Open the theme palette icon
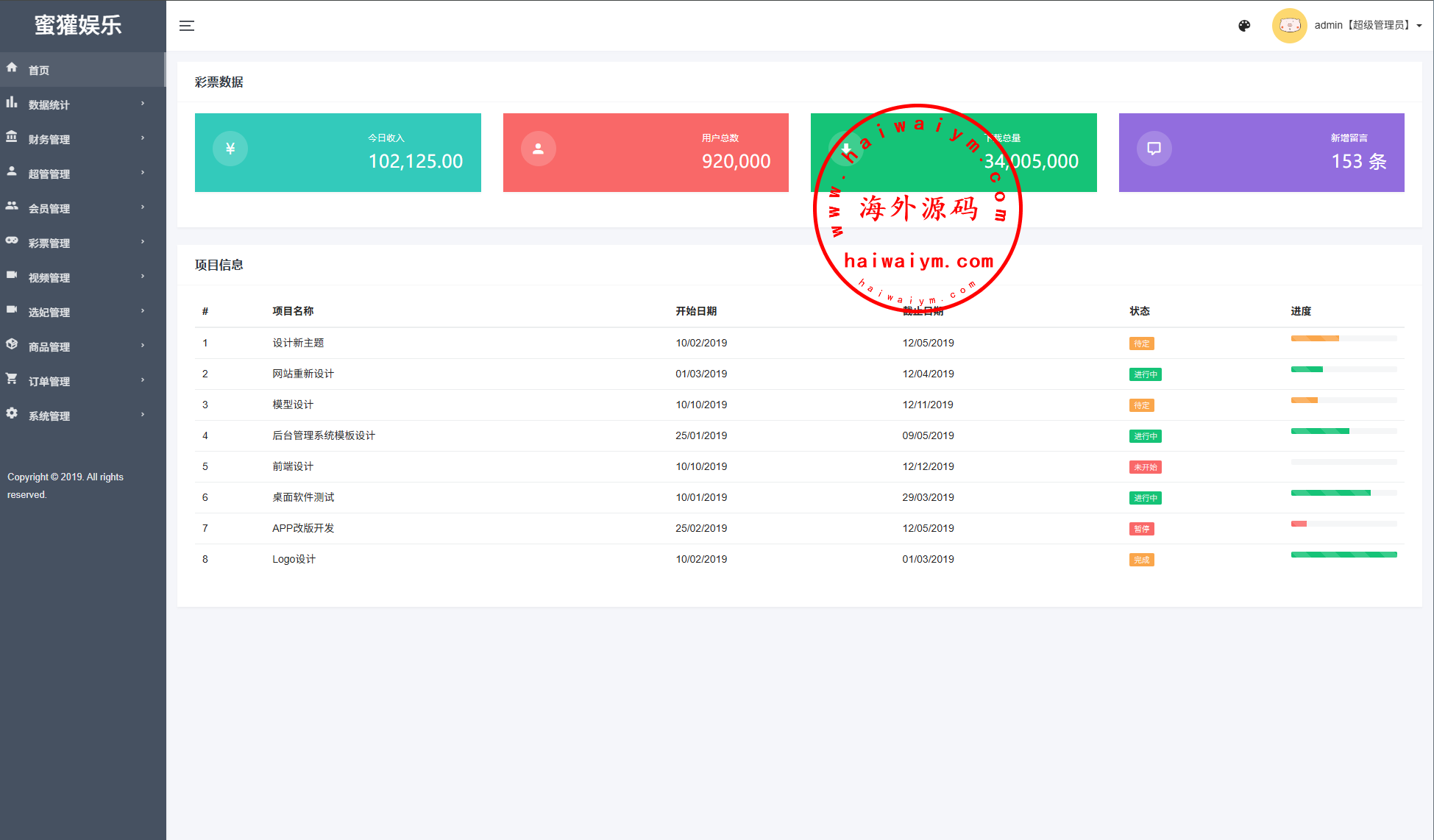This screenshot has width=1434, height=840. [1244, 26]
